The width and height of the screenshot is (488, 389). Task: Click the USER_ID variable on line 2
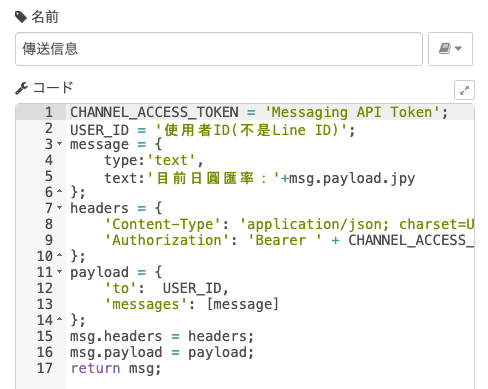pos(99,130)
